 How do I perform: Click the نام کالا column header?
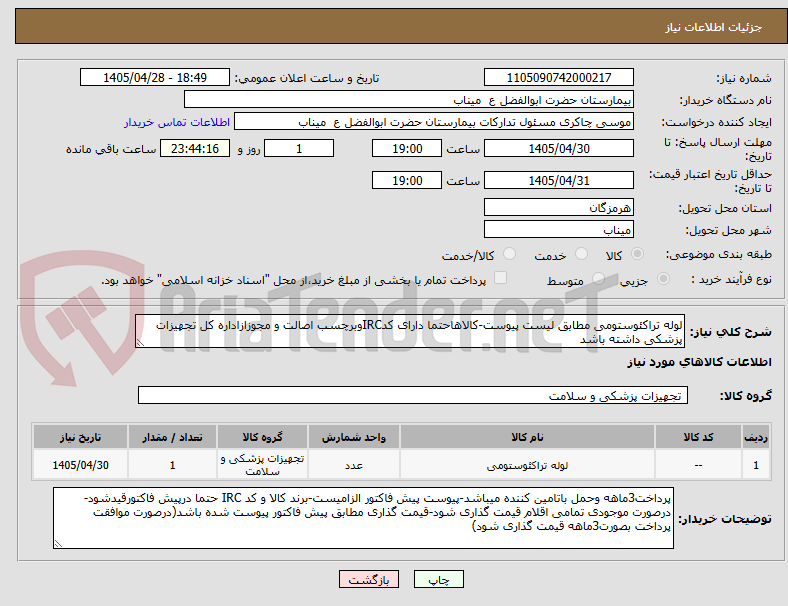(x=527, y=437)
